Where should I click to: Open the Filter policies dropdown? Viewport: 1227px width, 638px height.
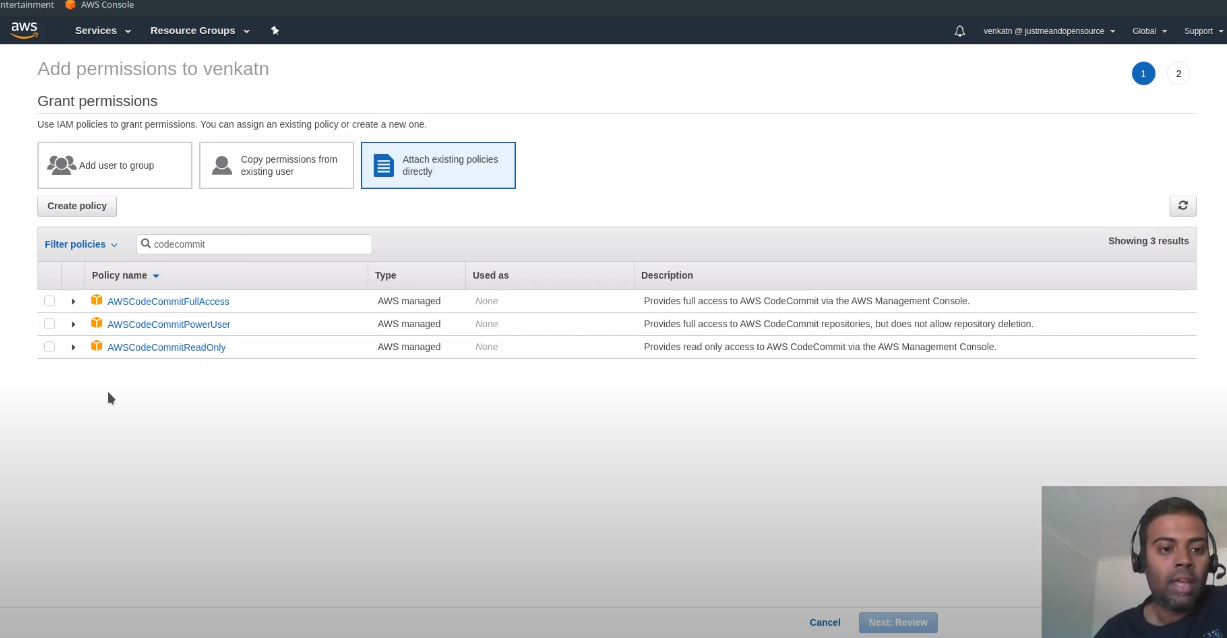[81, 244]
